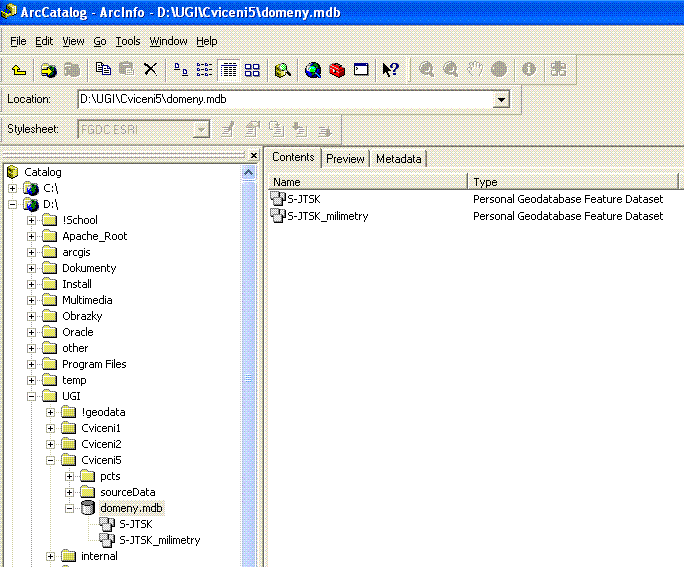The height and width of the screenshot is (567, 684).
Task: Open the Help menu
Action: pos(206,41)
